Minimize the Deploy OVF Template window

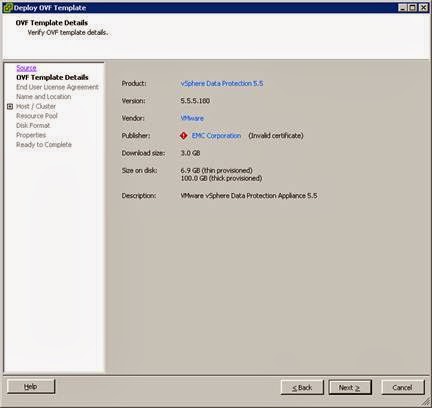point(403,7)
